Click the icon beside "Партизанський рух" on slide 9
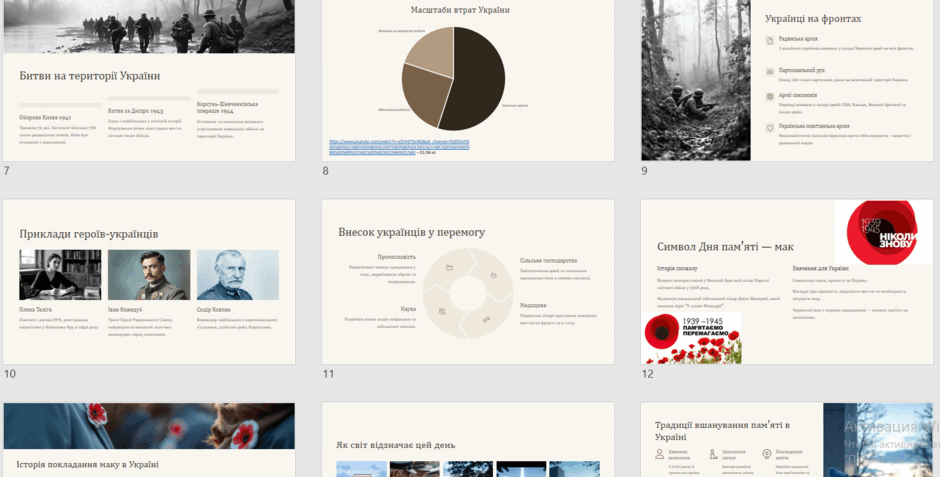 click(770, 72)
